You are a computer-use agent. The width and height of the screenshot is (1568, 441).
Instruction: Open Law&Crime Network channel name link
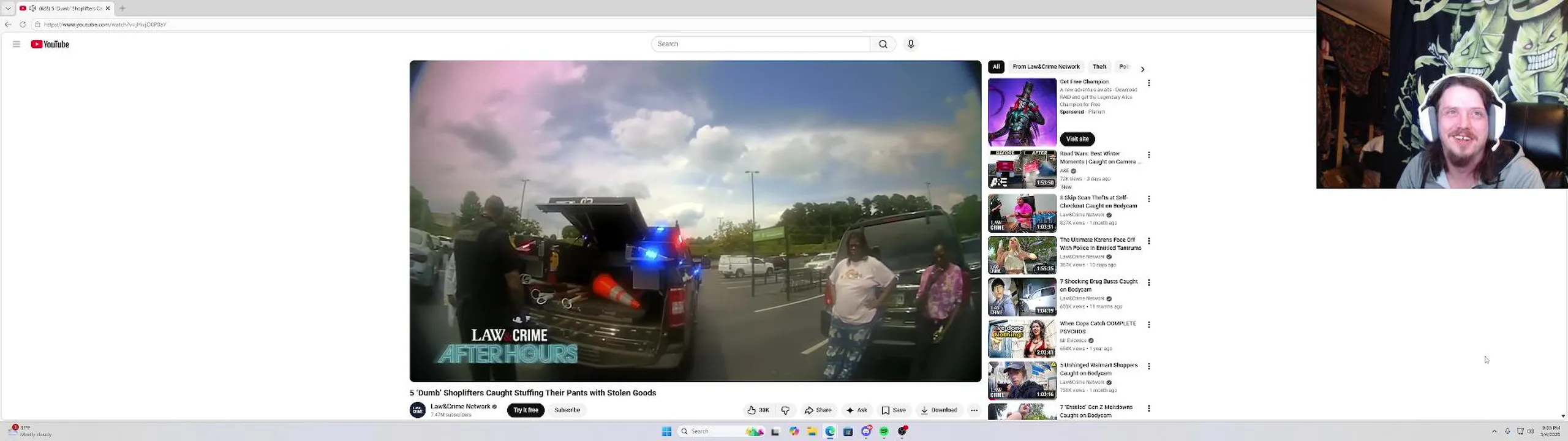461,406
